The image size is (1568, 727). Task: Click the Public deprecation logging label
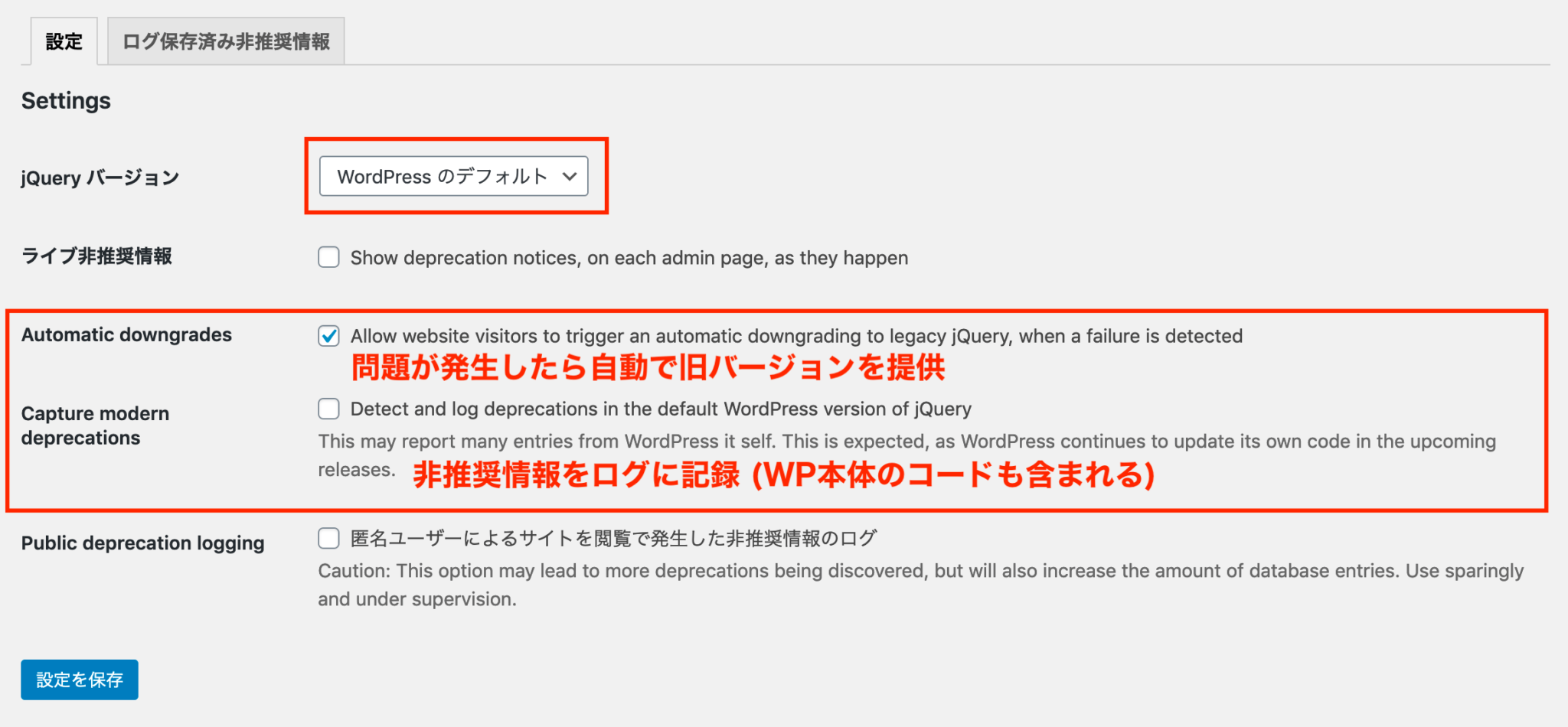[142, 543]
